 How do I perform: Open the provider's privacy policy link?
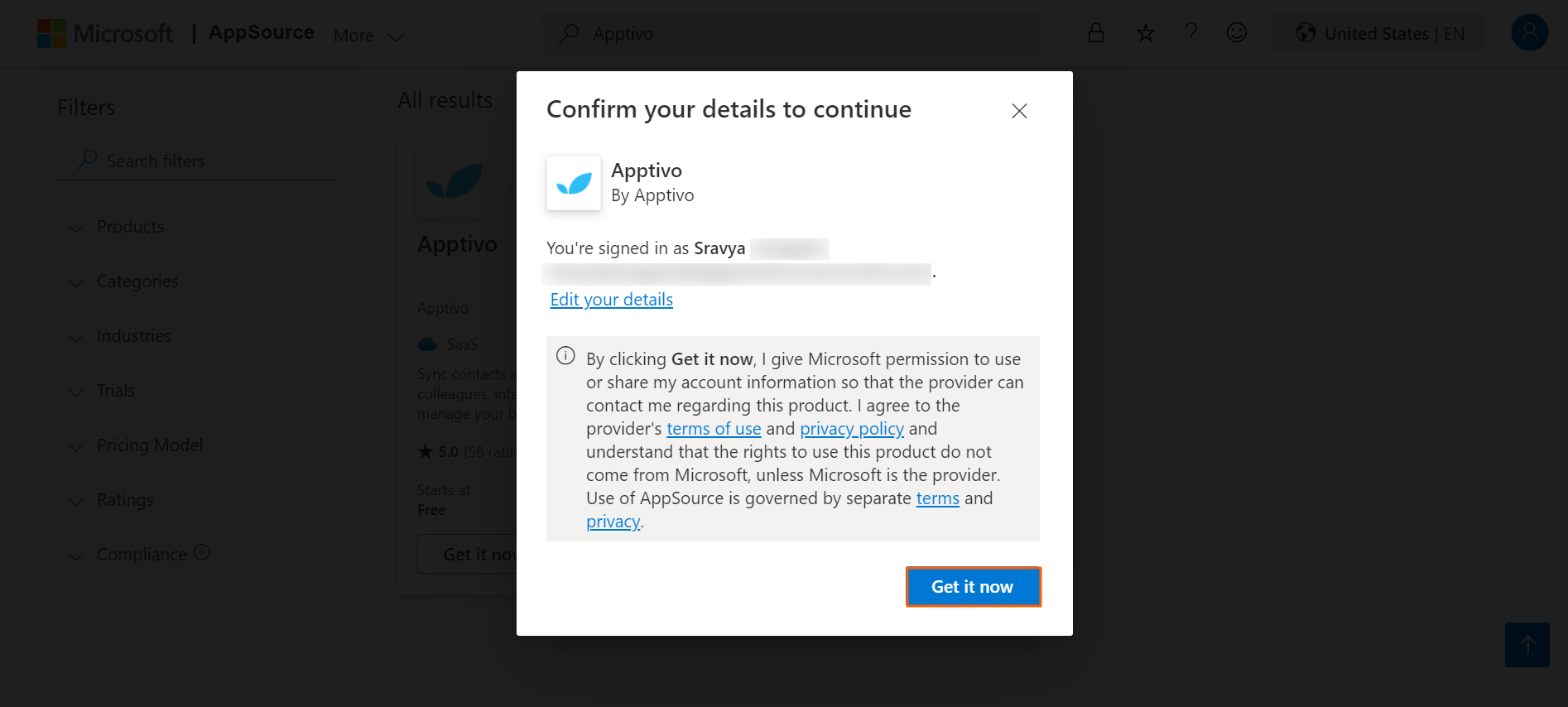(852, 429)
